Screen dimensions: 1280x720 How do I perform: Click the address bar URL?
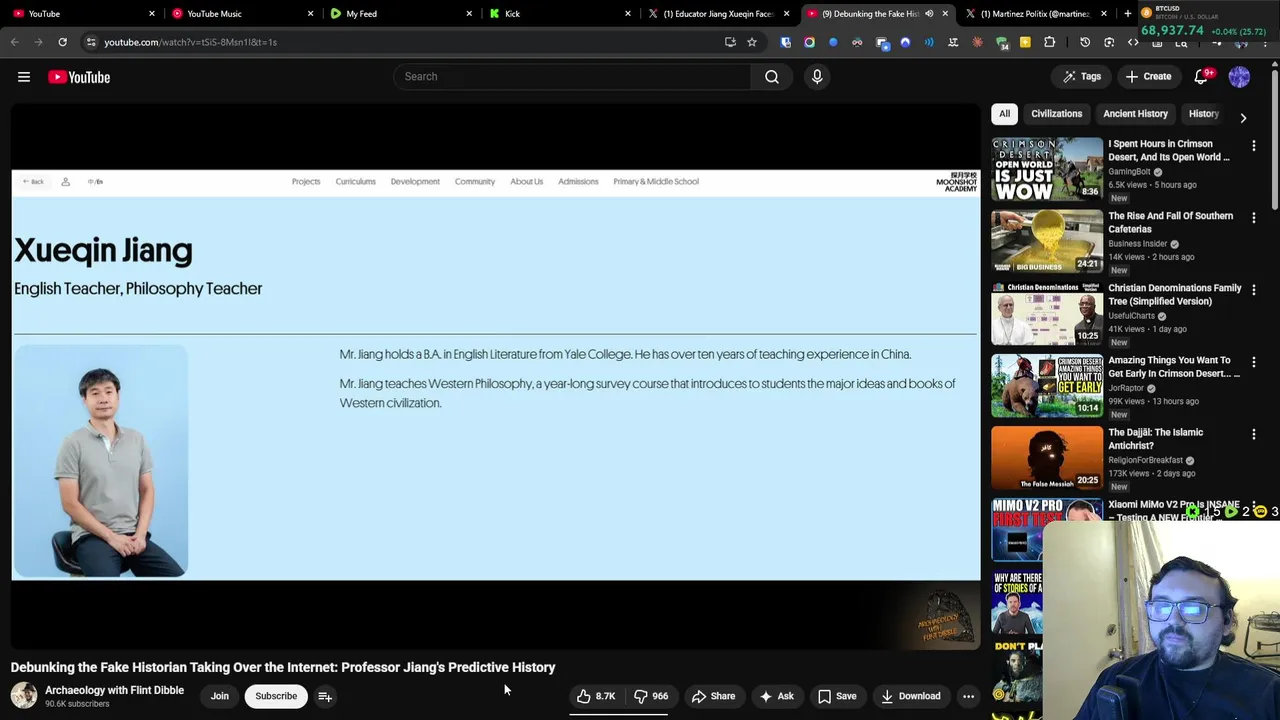pos(190,42)
